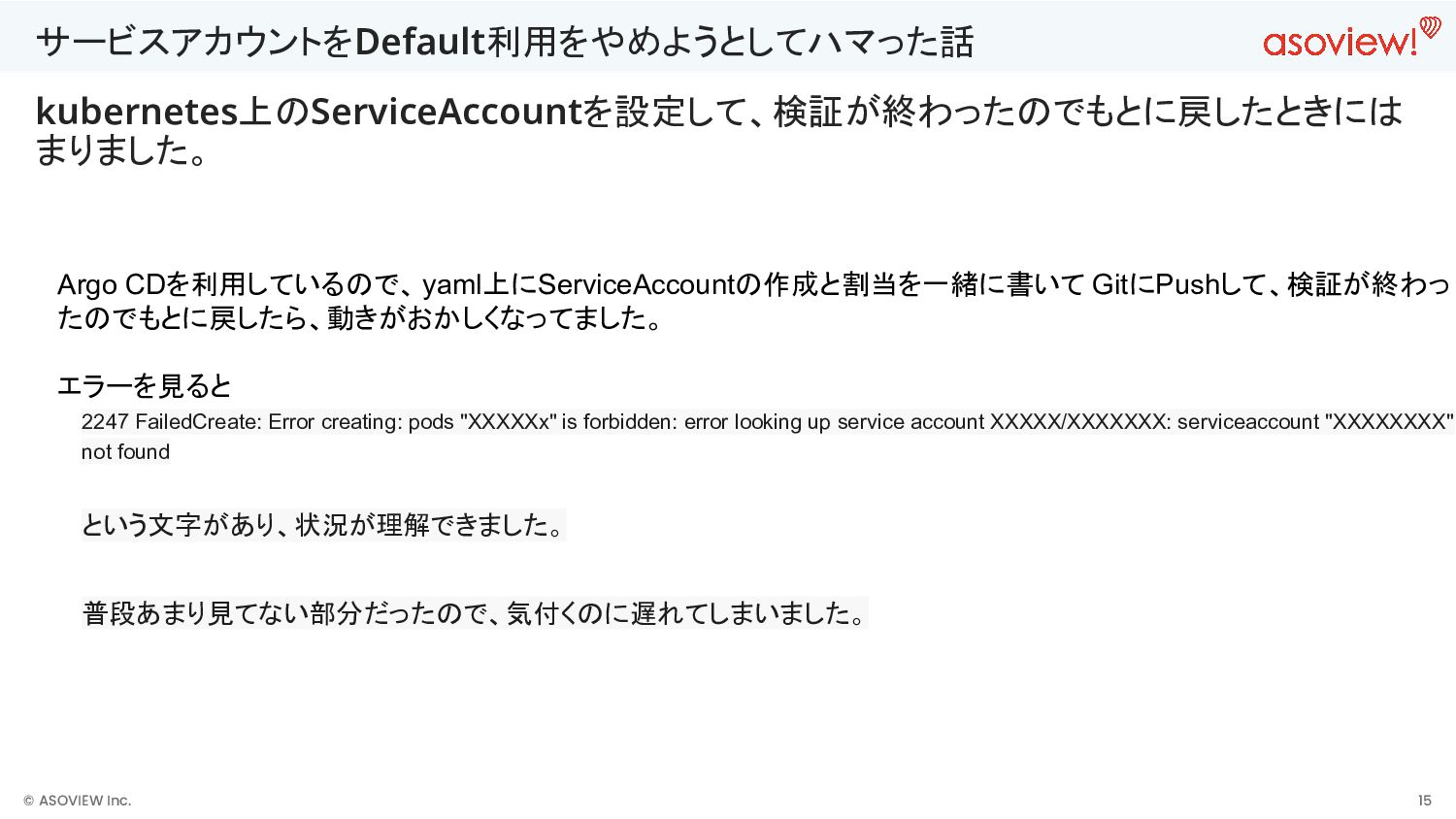Click the word 'ServiceAccount' in the bold heading

click(446, 112)
